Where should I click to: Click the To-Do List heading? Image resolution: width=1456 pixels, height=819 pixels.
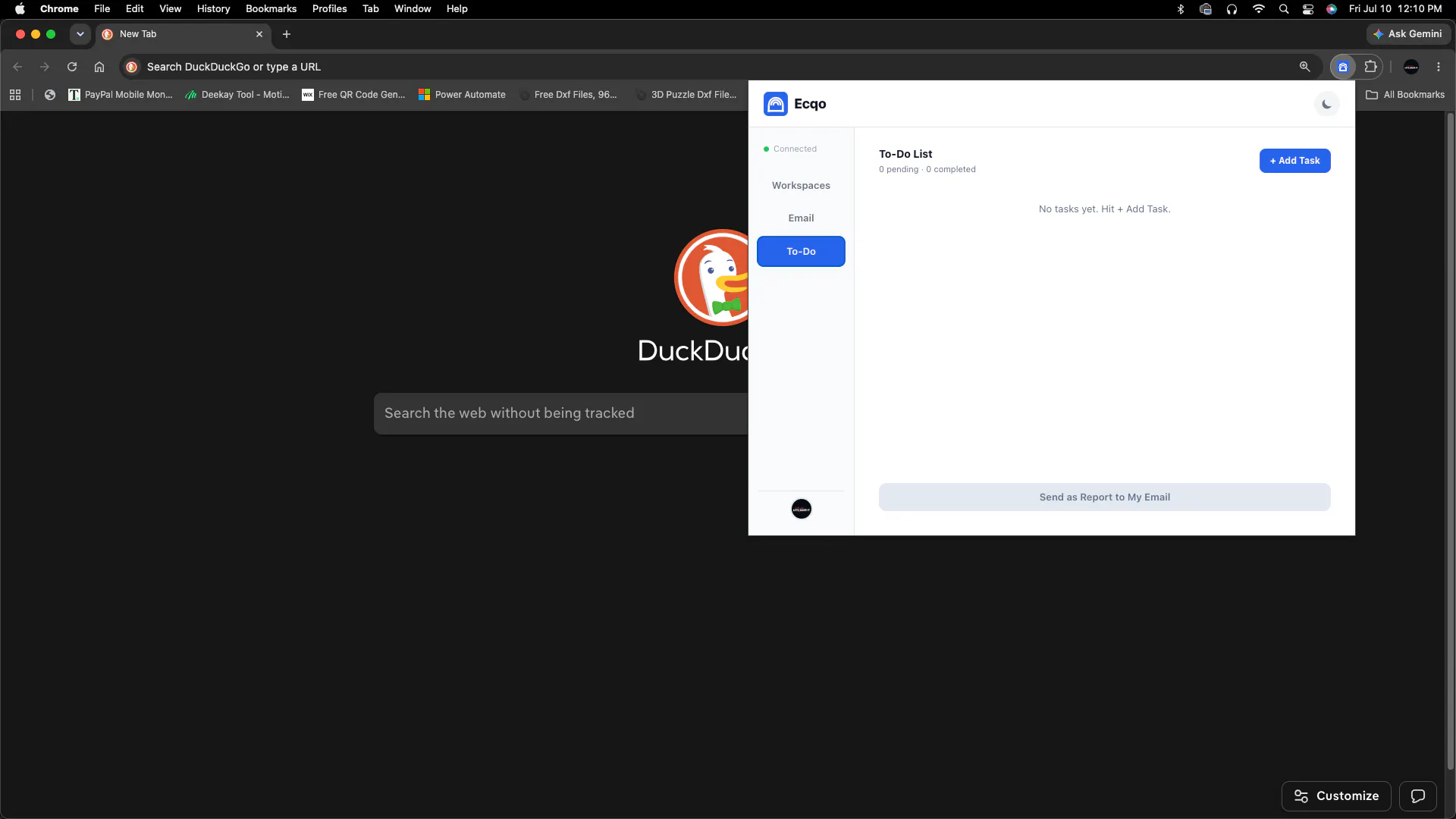click(905, 154)
